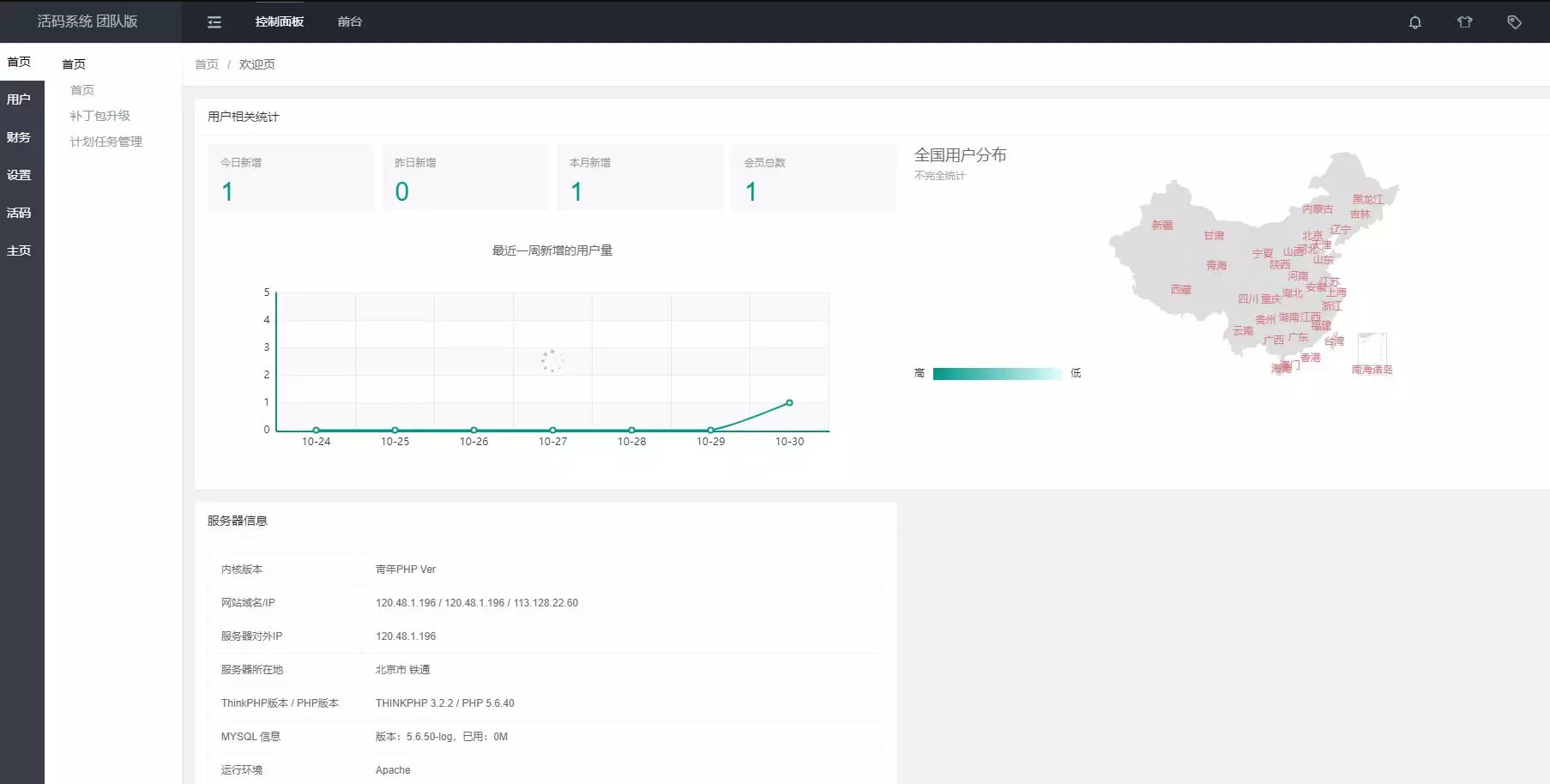The image size is (1550, 784).
Task: Click the 首页 breadcrumb link
Action: (x=207, y=64)
